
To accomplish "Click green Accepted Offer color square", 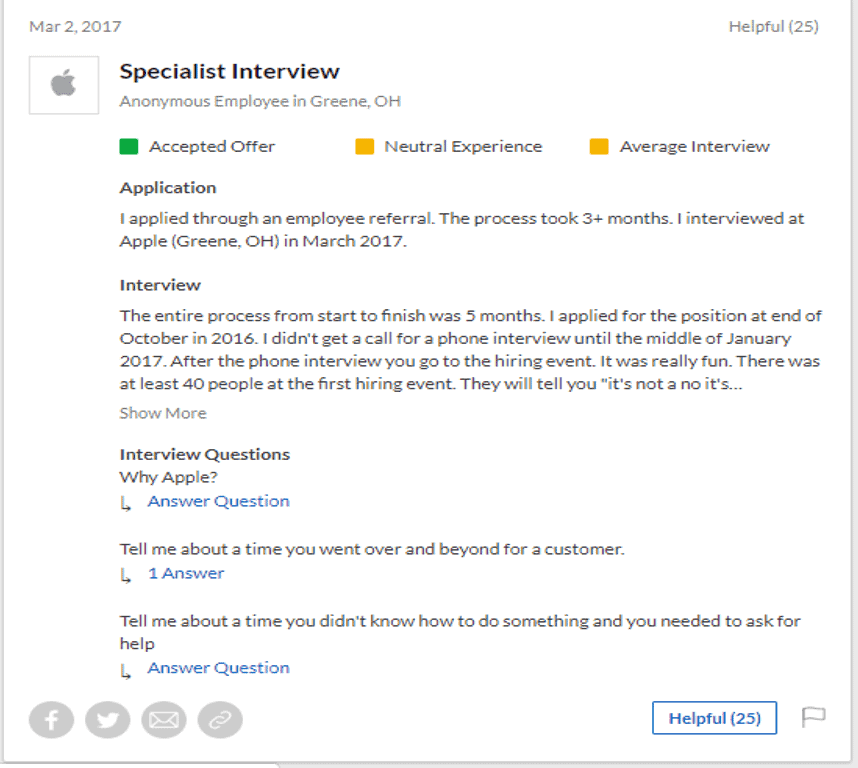I will (129, 147).
